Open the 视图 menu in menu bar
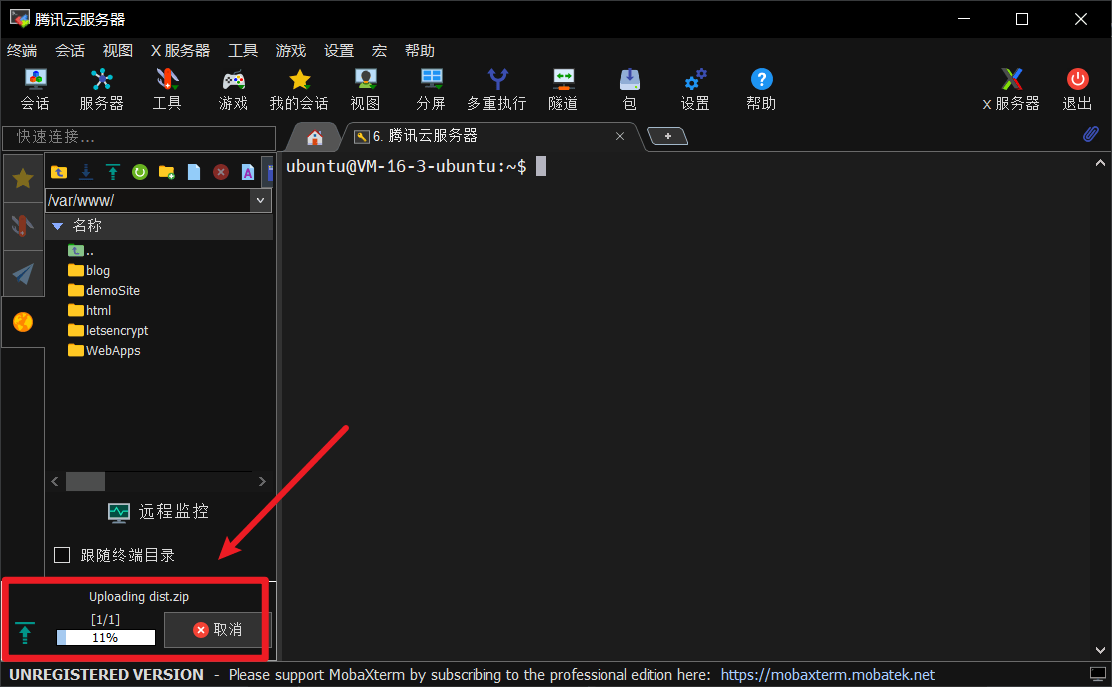This screenshot has height=687, width=1112. tap(118, 50)
